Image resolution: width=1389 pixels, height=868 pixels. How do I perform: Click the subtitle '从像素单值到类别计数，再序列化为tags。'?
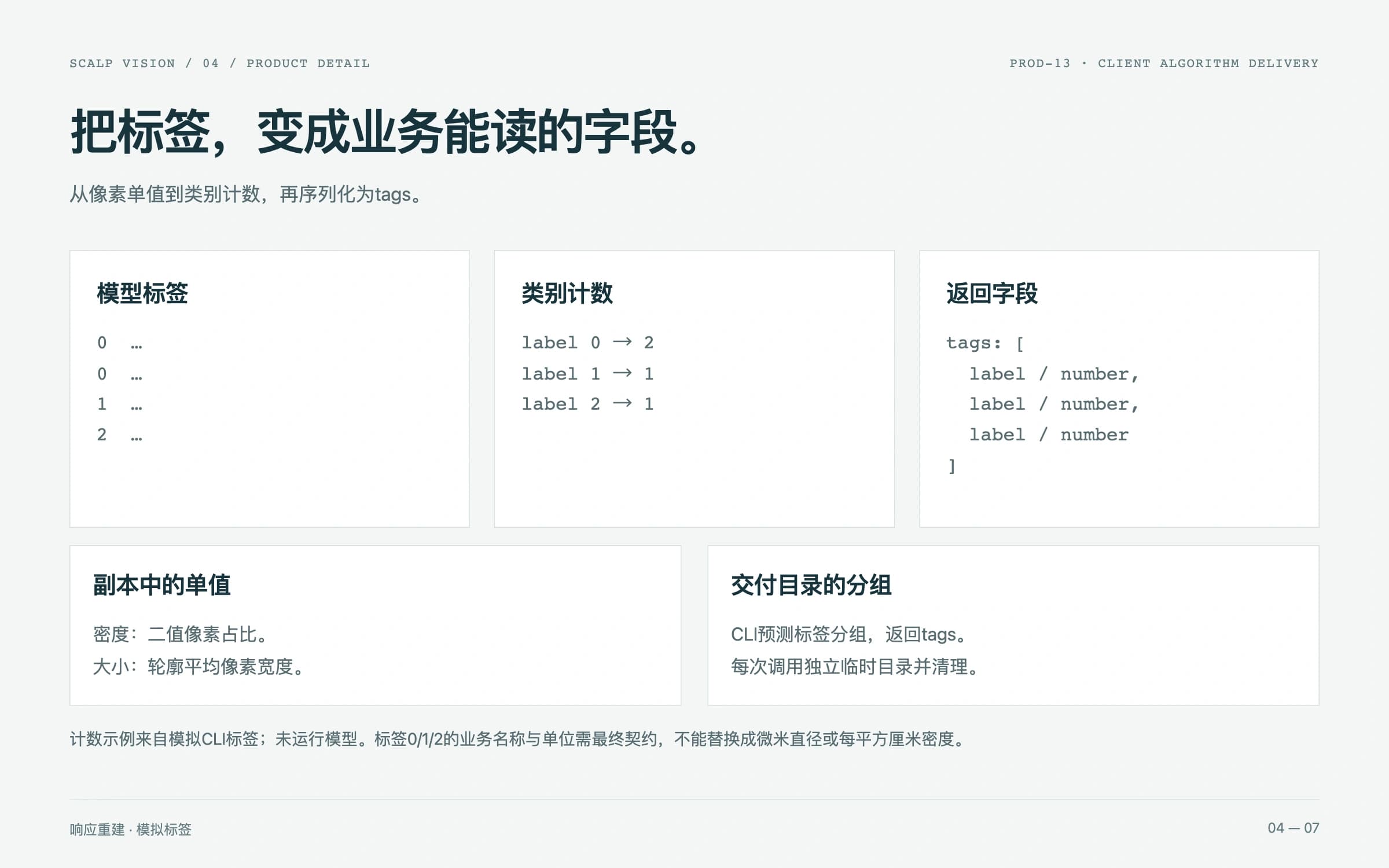[247, 194]
